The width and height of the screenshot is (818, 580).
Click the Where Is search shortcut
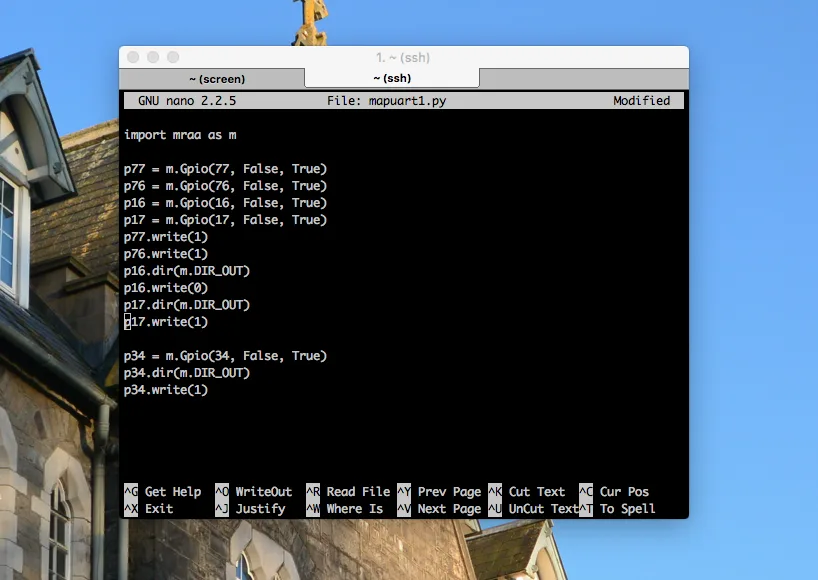354,509
